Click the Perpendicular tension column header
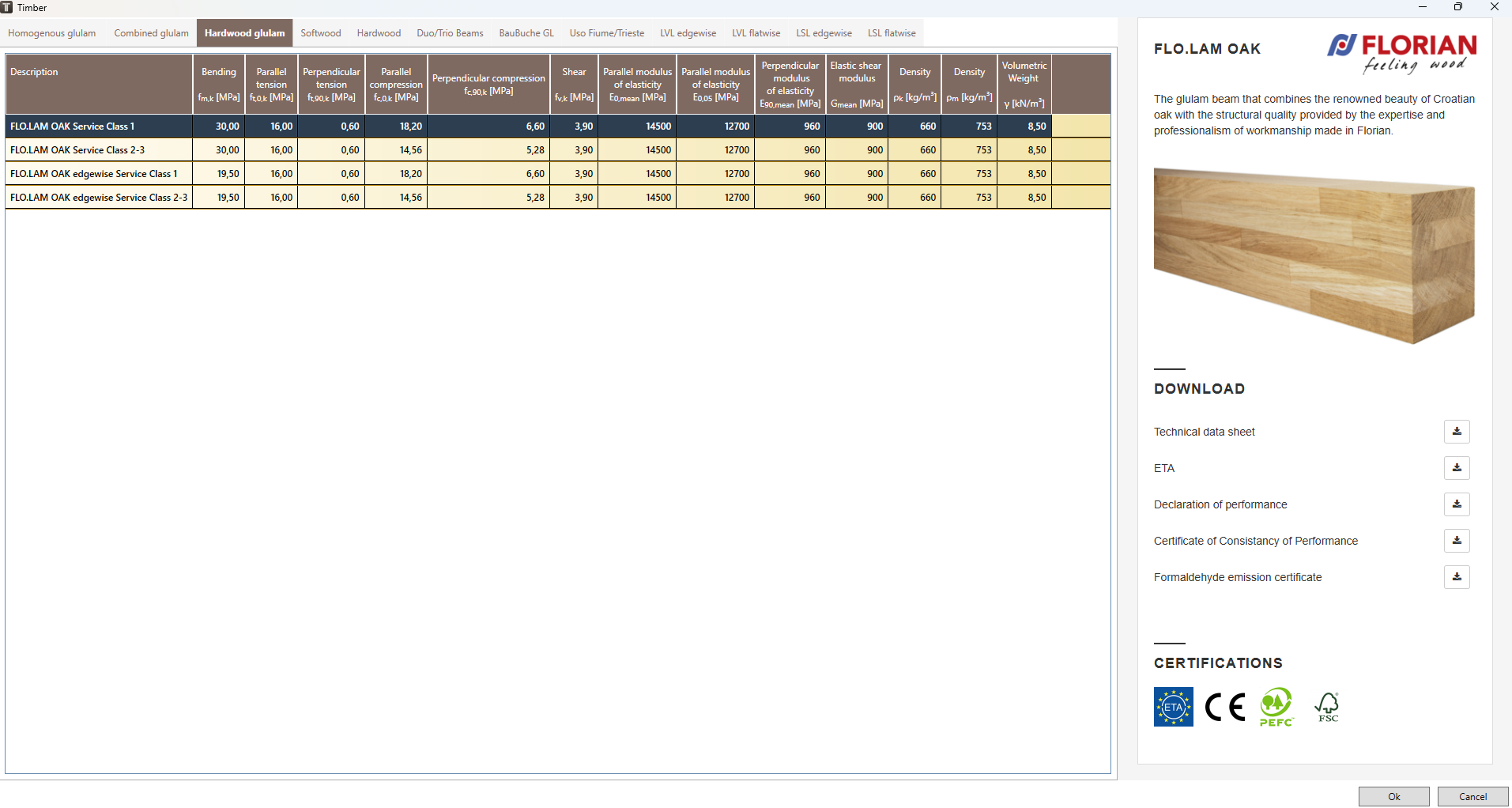Screen dimensions: 1512x808 [x=331, y=84]
